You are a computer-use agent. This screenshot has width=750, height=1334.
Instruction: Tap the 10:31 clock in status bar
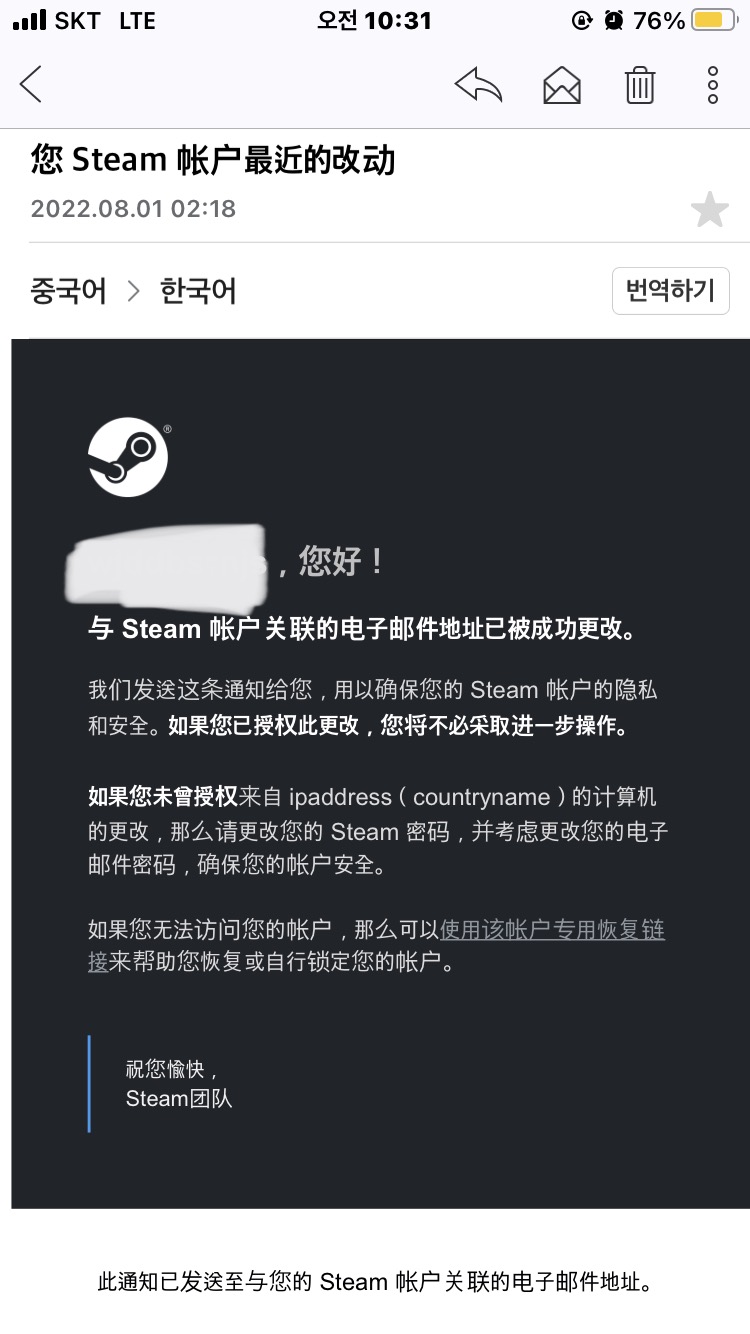tap(399, 20)
